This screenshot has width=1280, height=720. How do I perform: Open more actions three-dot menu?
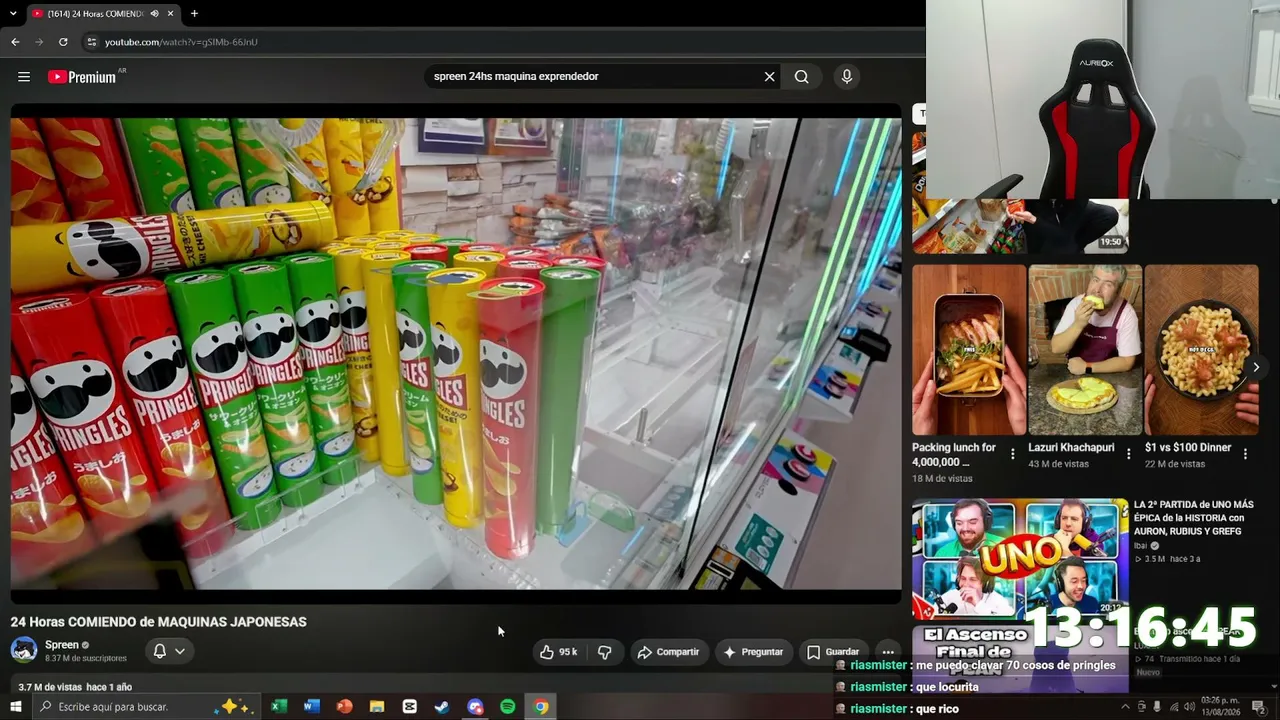888,652
